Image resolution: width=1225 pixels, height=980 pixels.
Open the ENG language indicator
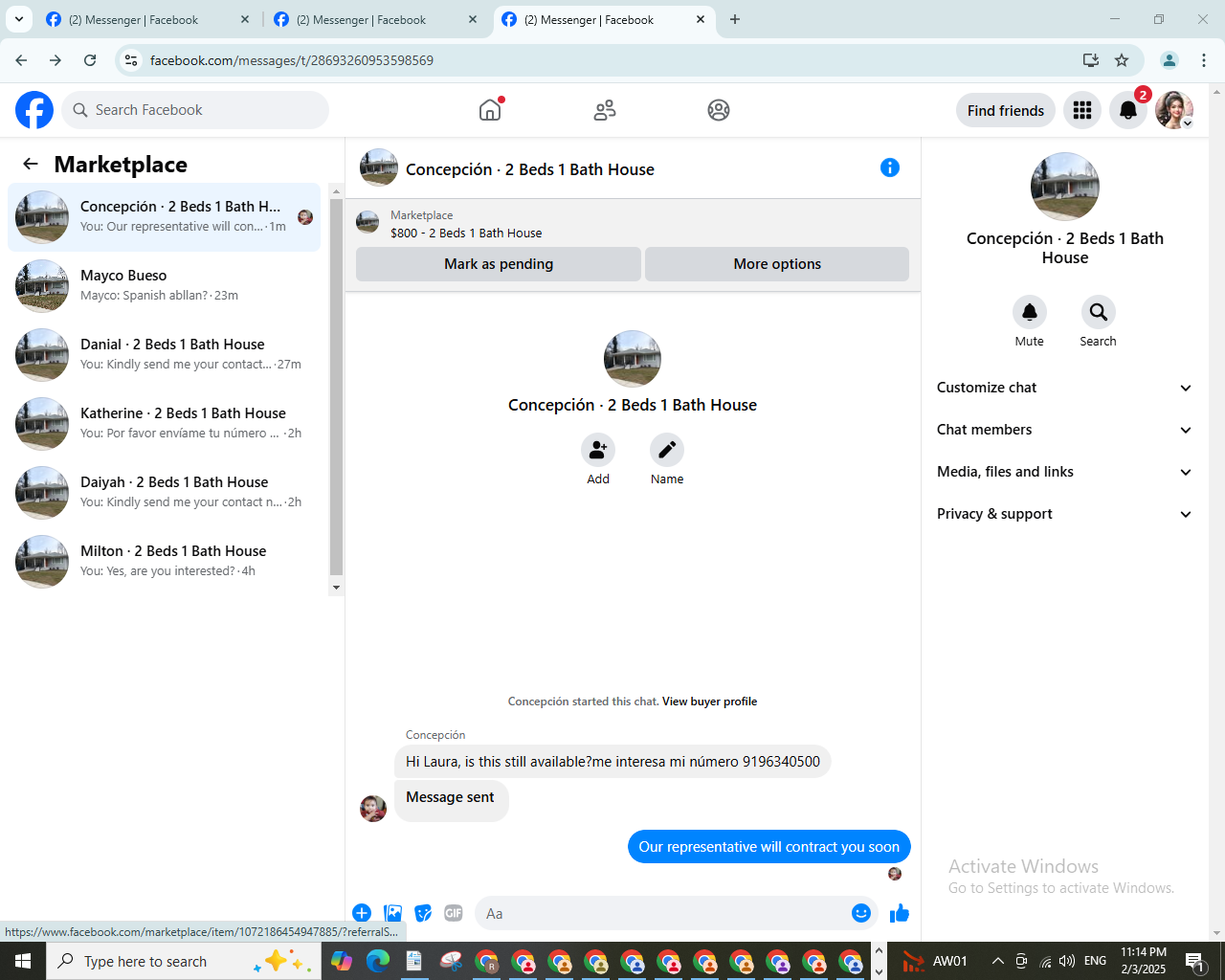1096,961
